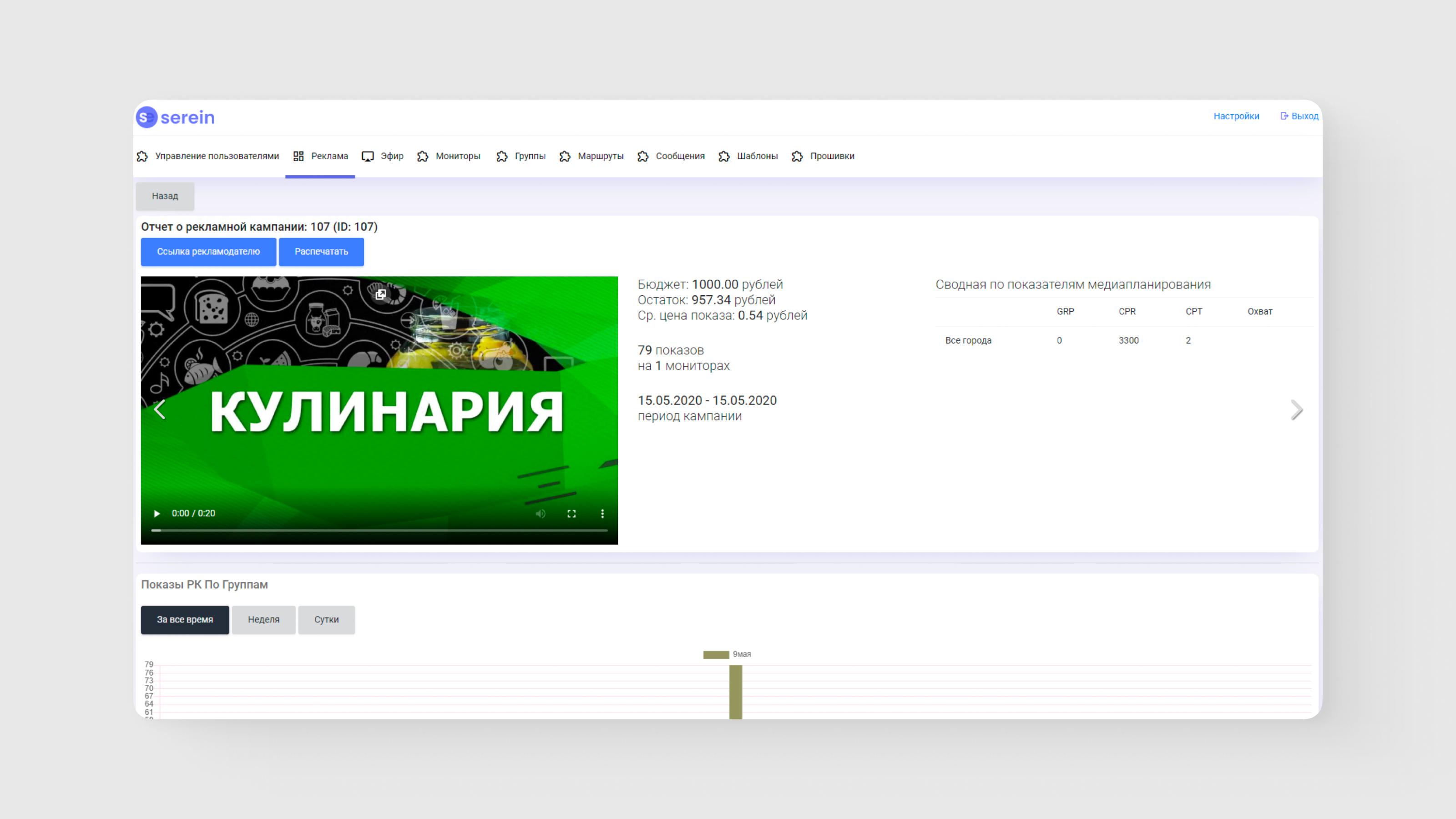Toggle the 9мая chart legend swatch

[716, 655]
